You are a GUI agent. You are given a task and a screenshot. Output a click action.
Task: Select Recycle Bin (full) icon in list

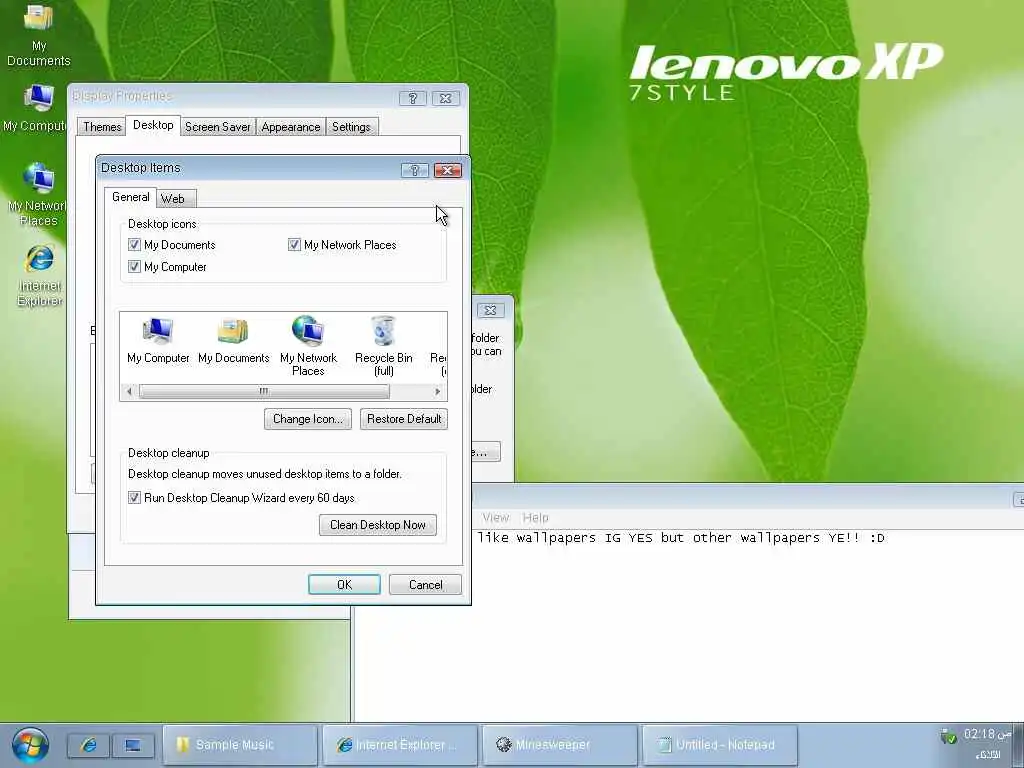tap(383, 346)
